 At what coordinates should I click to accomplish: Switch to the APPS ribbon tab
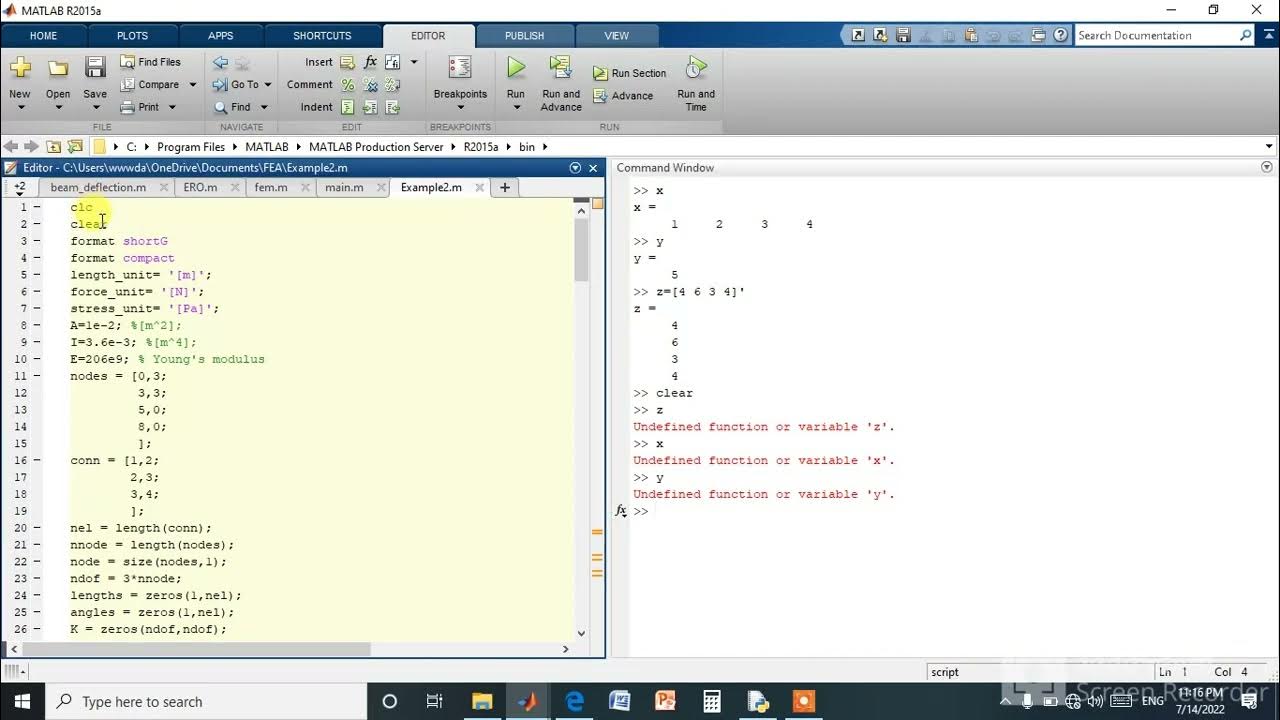221,36
